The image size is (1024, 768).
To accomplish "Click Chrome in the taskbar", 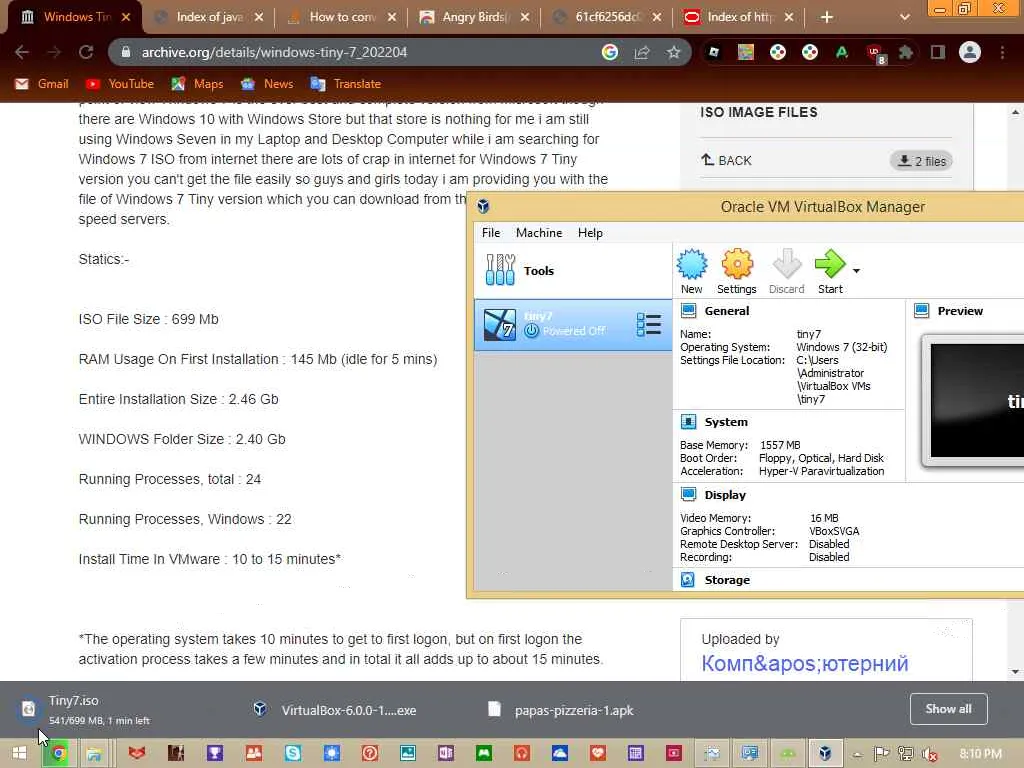I will tap(59, 754).
